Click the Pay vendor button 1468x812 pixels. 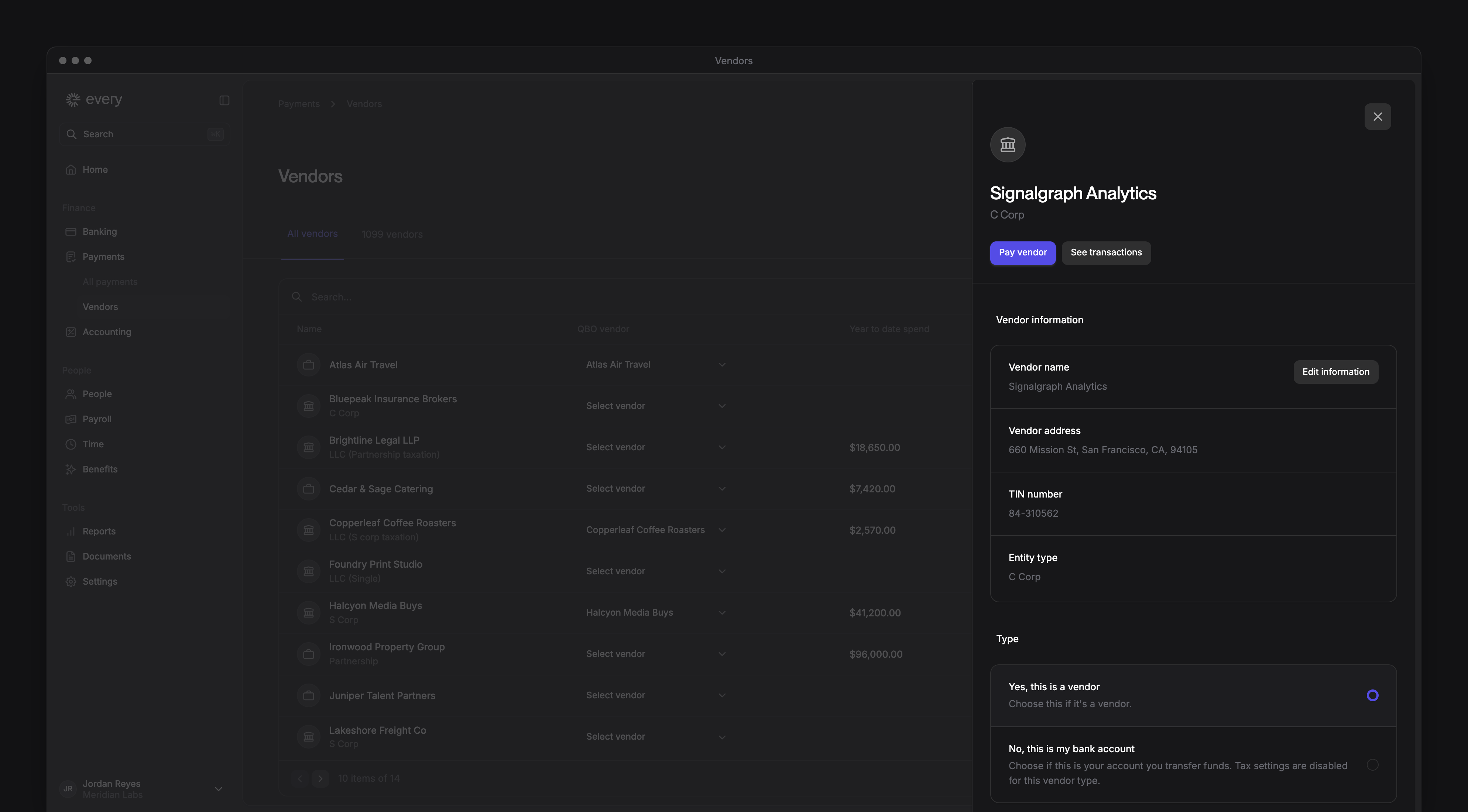tap(1022, 252)
